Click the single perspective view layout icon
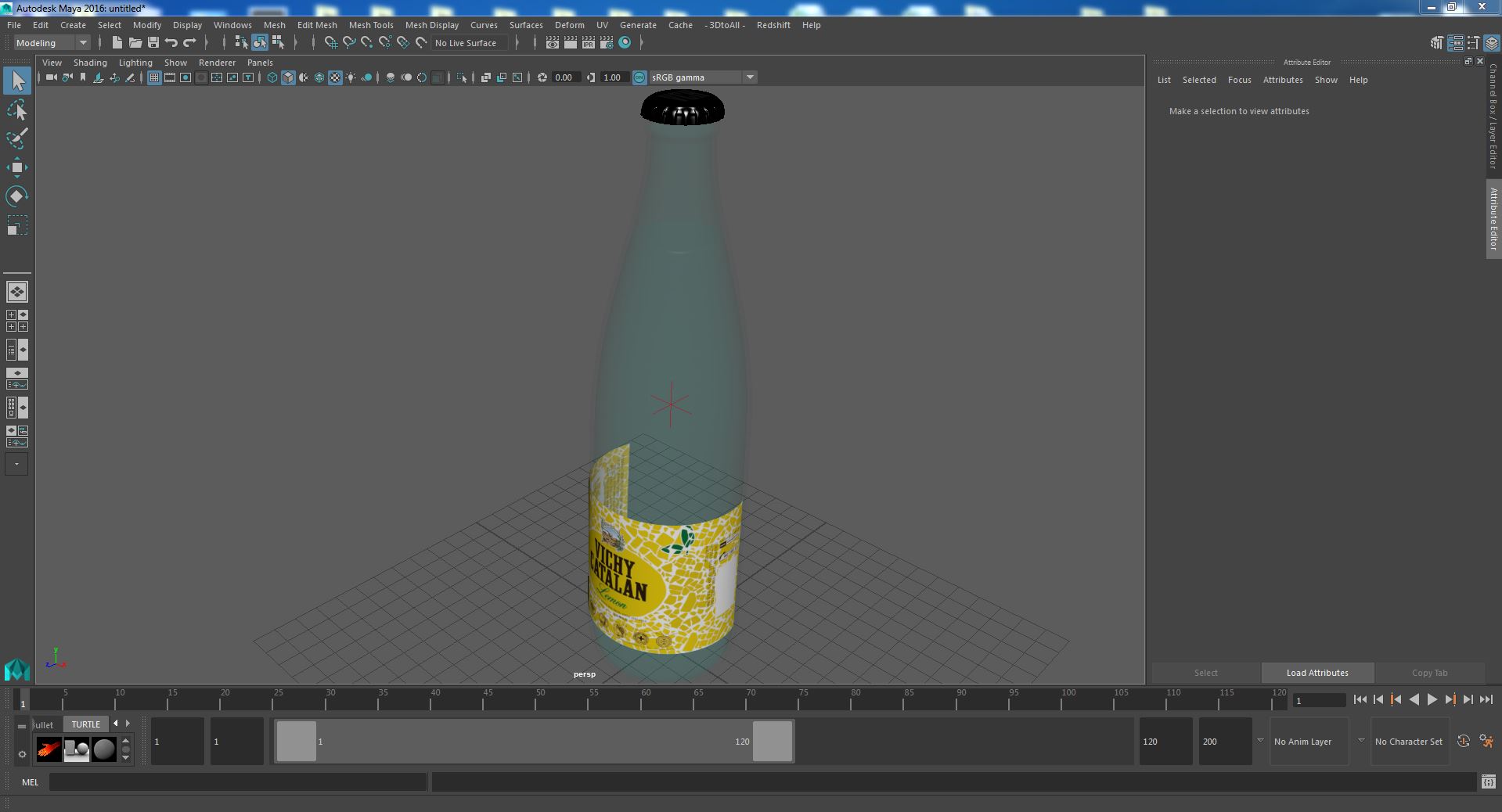 pos(17,292)
